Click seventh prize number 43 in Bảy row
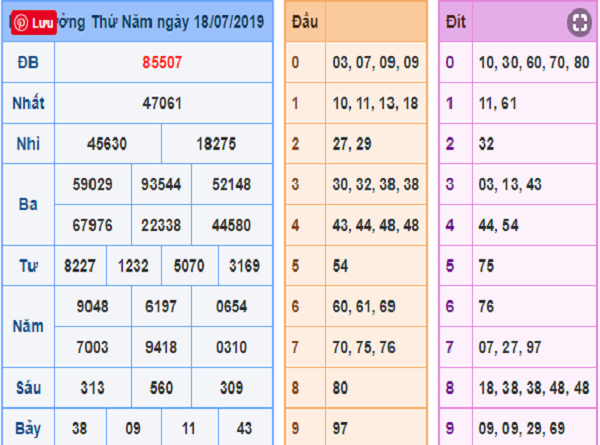The height and width of the screenshot is (445, 600). coord(245,429)
